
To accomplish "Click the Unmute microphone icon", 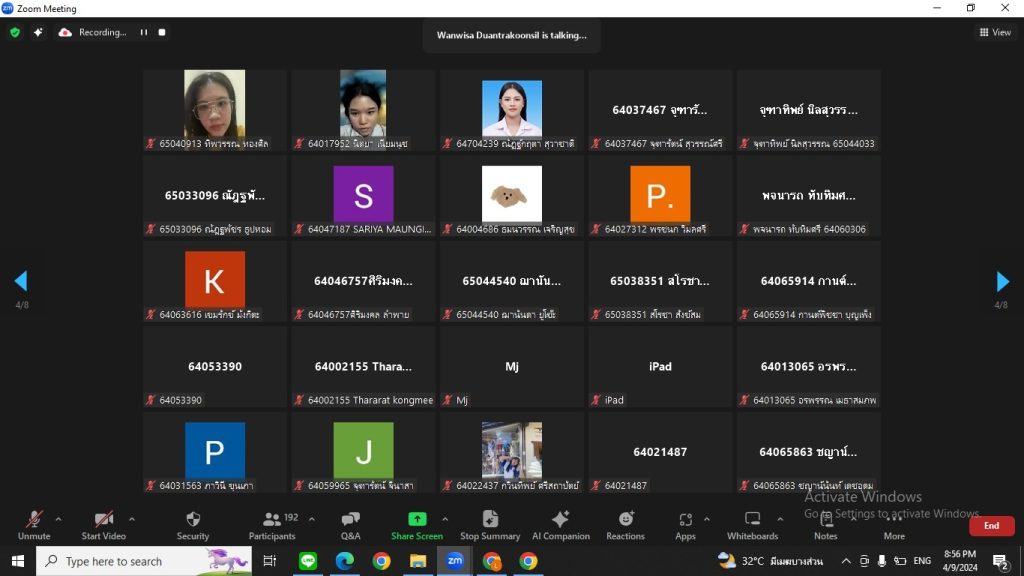I will pos(34,520).
